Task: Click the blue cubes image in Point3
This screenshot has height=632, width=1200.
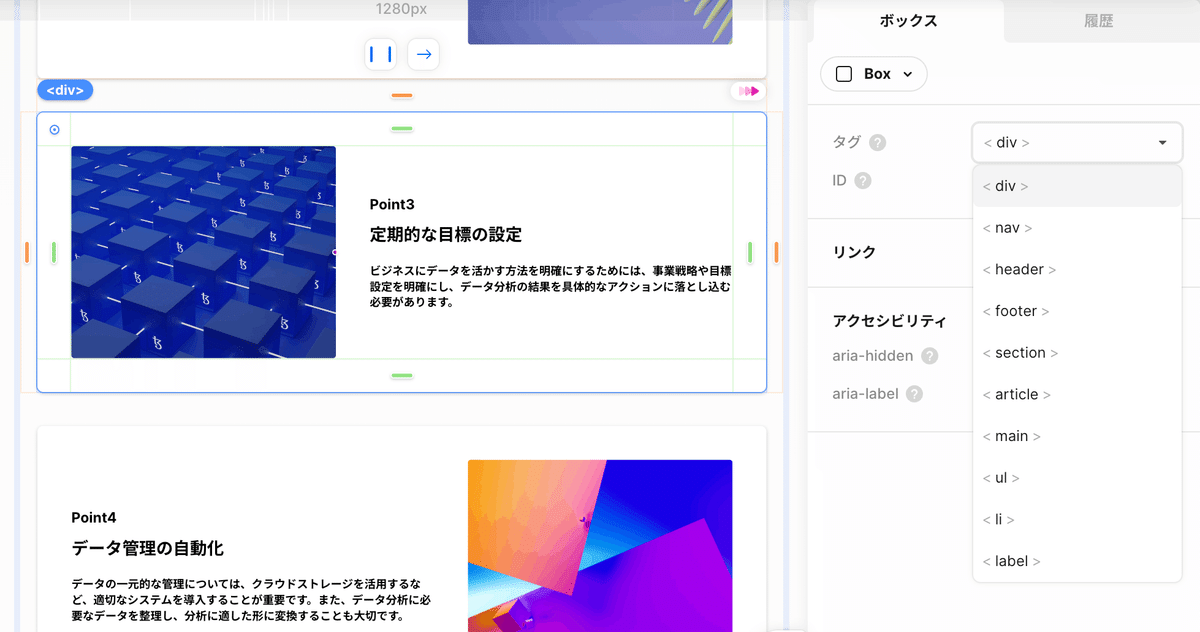Action: point(203,252)
